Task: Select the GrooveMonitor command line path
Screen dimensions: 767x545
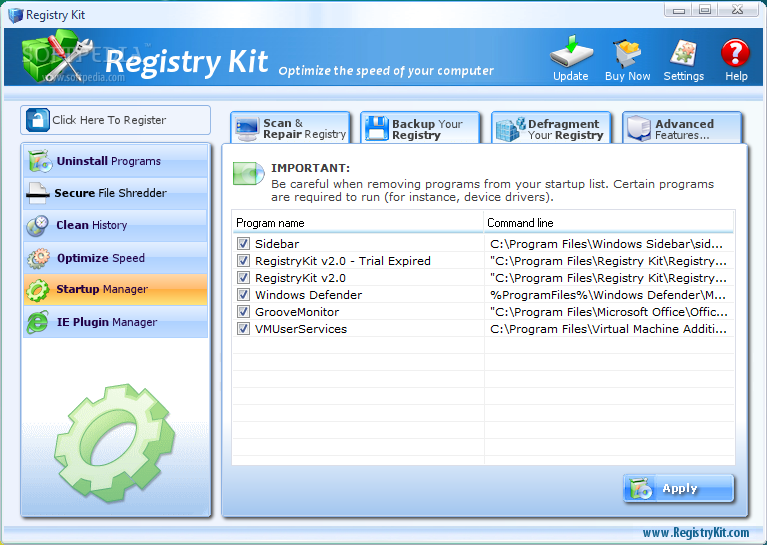Action: tap(609, 312)
